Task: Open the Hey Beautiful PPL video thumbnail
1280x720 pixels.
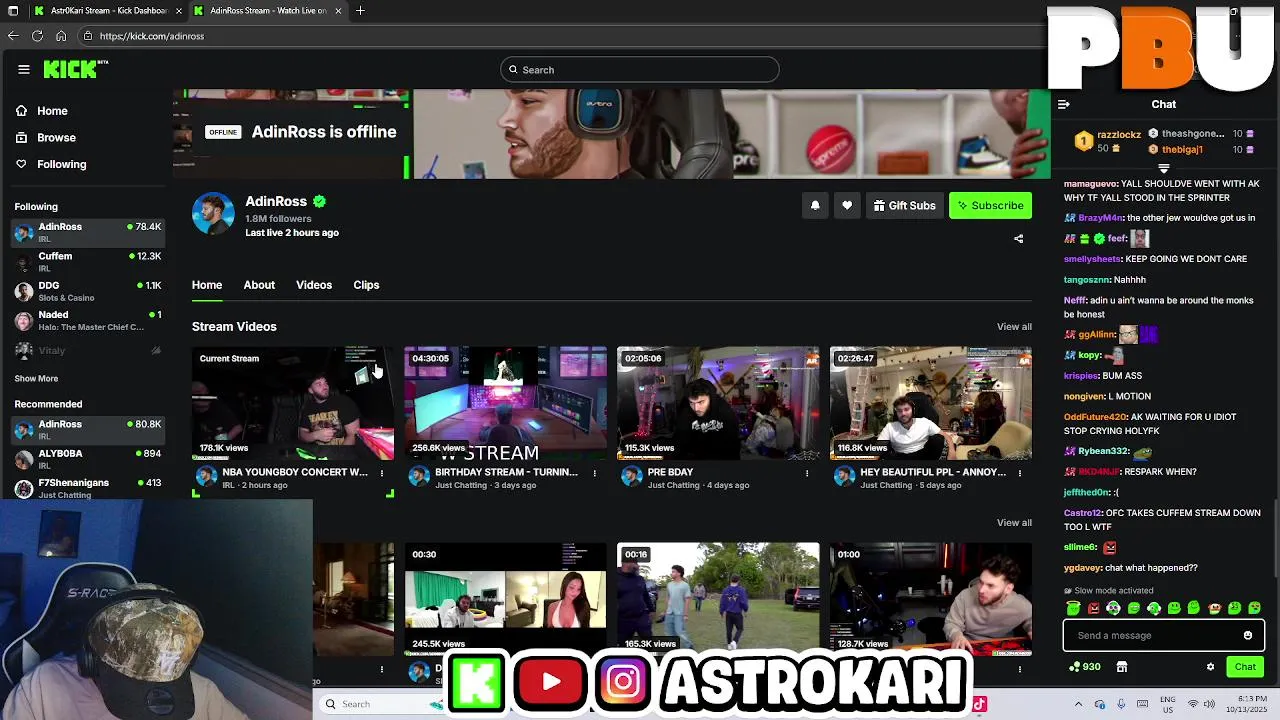Action: (x=931, y=403)
